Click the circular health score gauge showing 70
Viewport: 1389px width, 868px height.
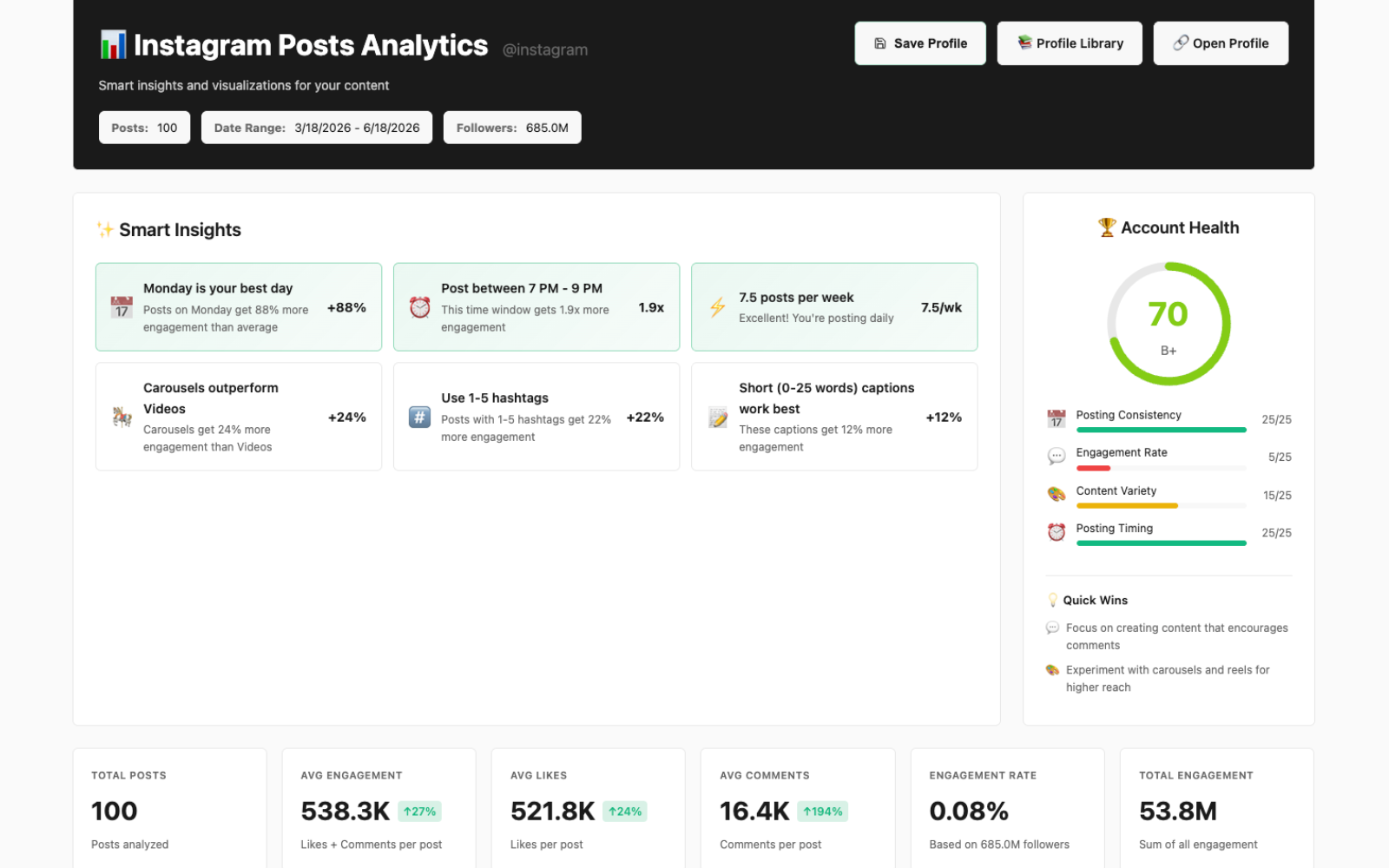click(1168, 324)
